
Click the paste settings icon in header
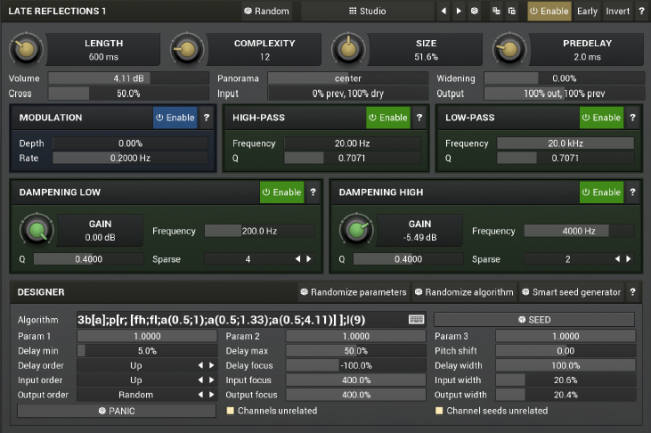click(x=512, y=11)
